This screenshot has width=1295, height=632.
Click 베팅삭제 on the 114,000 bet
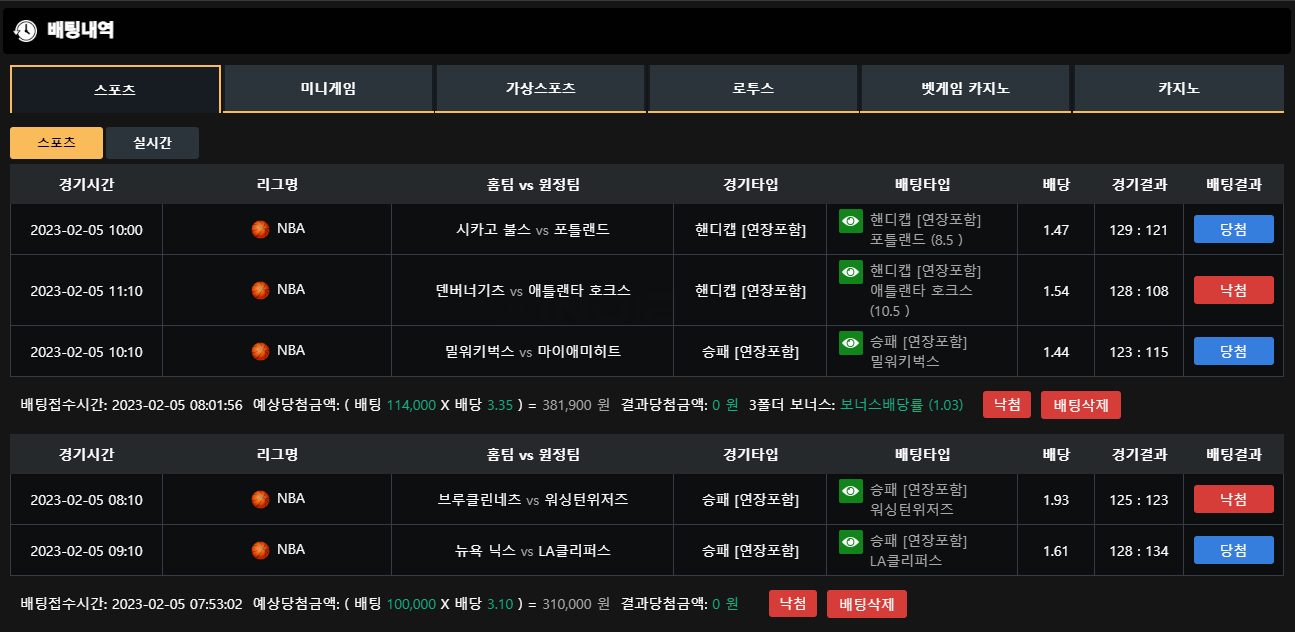(1081, 405)
